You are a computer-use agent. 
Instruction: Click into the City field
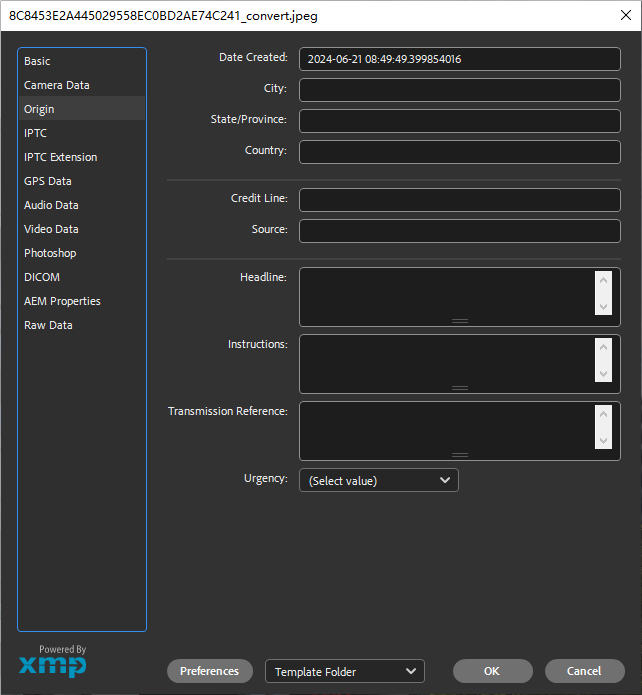[459, 90]
